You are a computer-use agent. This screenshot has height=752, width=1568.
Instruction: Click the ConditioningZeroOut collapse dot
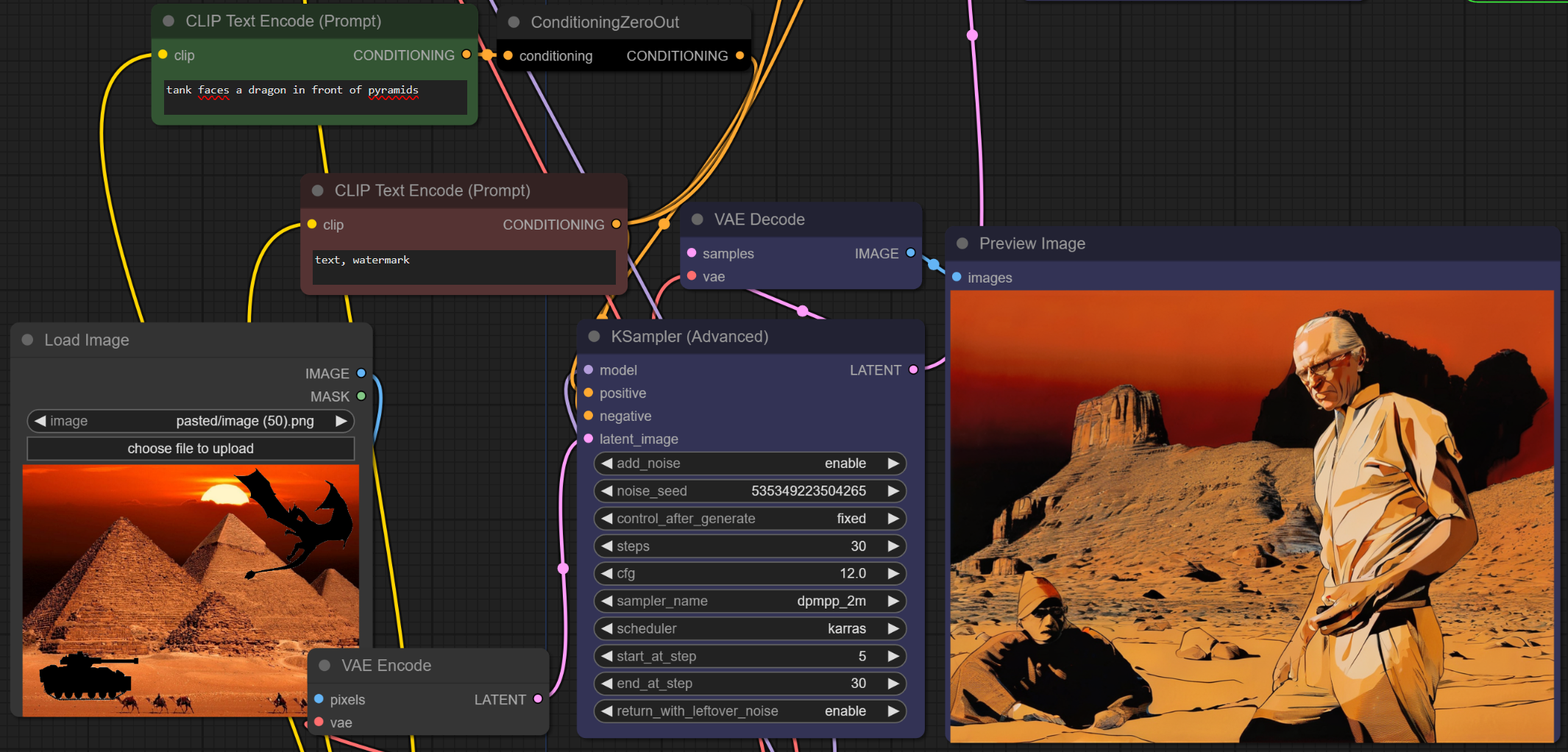click(x=514, y=22)
